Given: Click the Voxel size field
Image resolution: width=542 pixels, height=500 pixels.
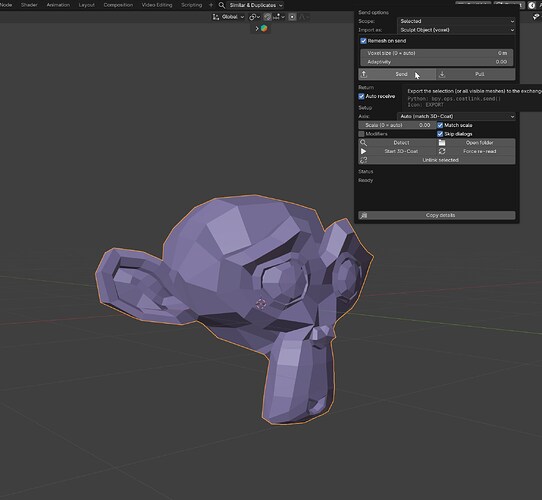Looking at the screenshot, I should (437, 53).
